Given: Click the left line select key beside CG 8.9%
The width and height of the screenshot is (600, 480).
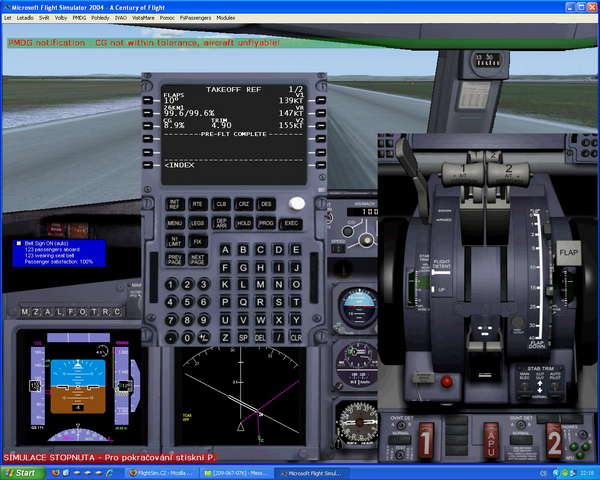Looking at the screenshot, I should tap(148, 126).
